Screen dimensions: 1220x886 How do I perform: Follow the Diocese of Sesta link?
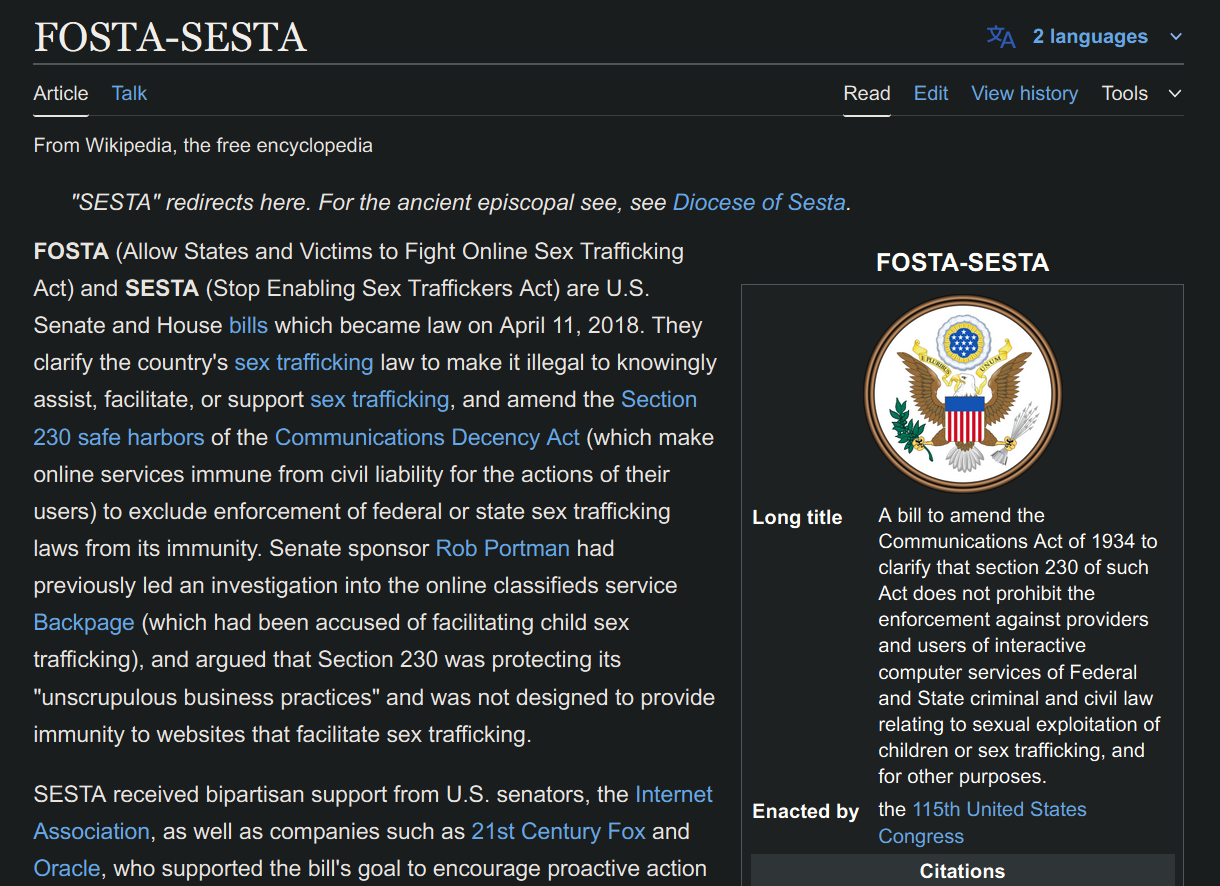pos(759,202)
